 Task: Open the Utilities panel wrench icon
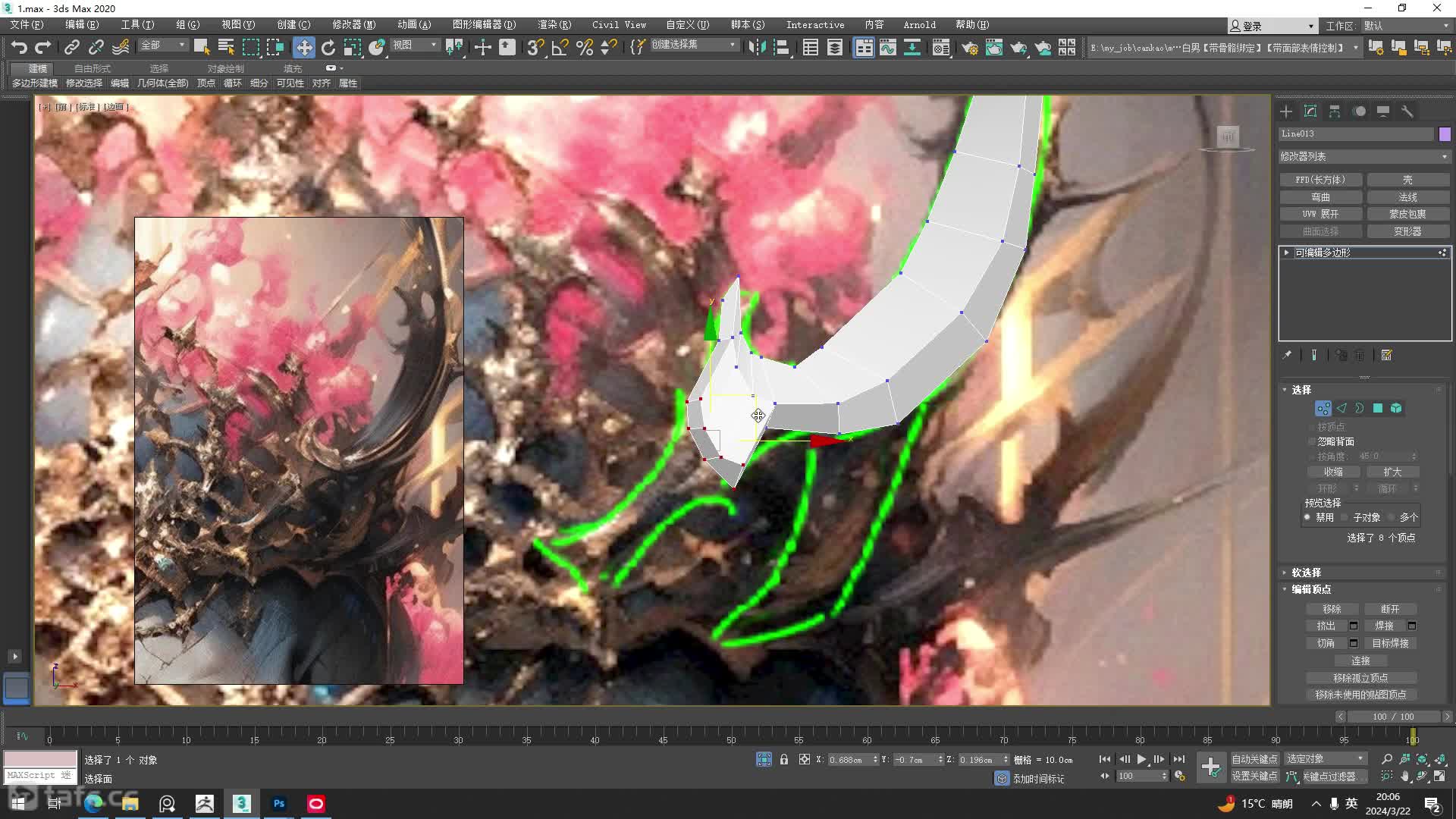click(x=1407, y=111)
